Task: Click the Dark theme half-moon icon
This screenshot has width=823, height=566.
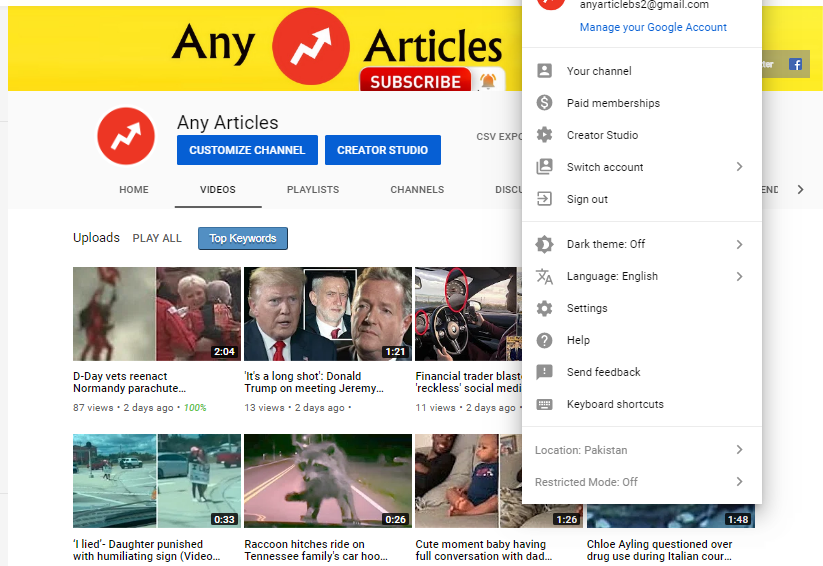Action: (544, 244)
